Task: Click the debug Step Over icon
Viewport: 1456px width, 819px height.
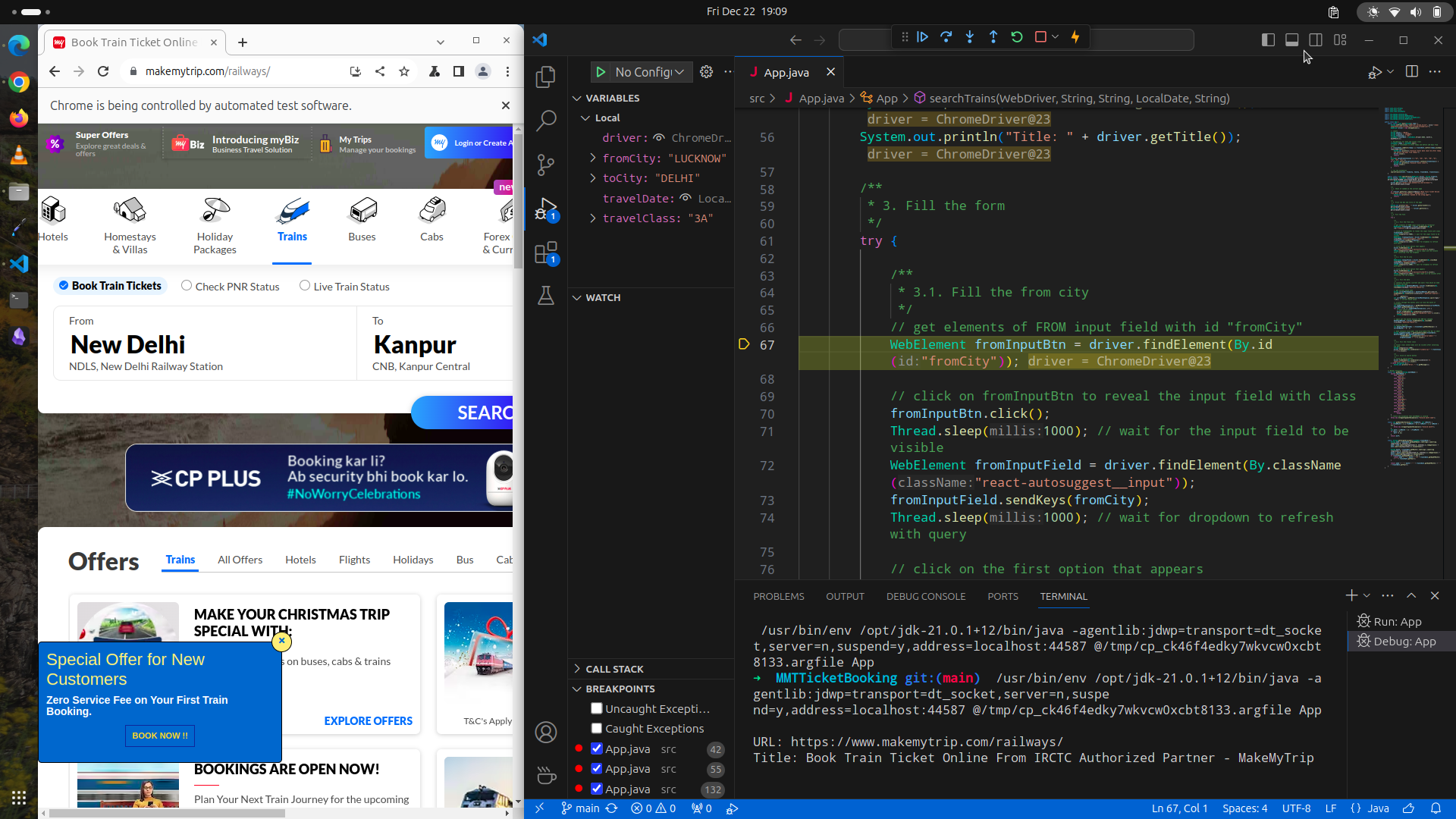Action: pos(946,37)
